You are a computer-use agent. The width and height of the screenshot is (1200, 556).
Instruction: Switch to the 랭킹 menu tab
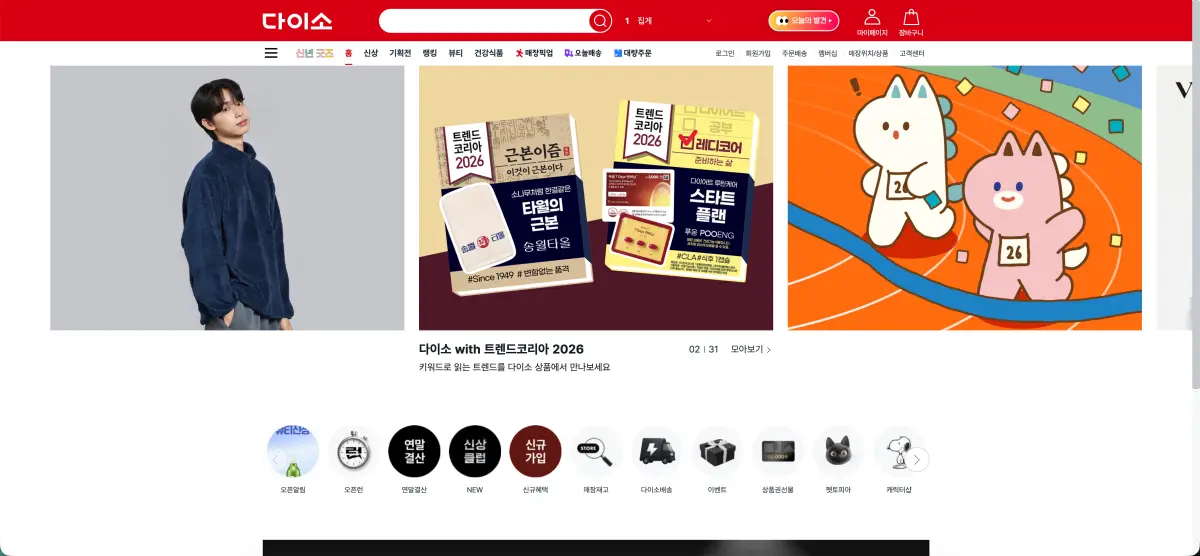pos(430,53)
